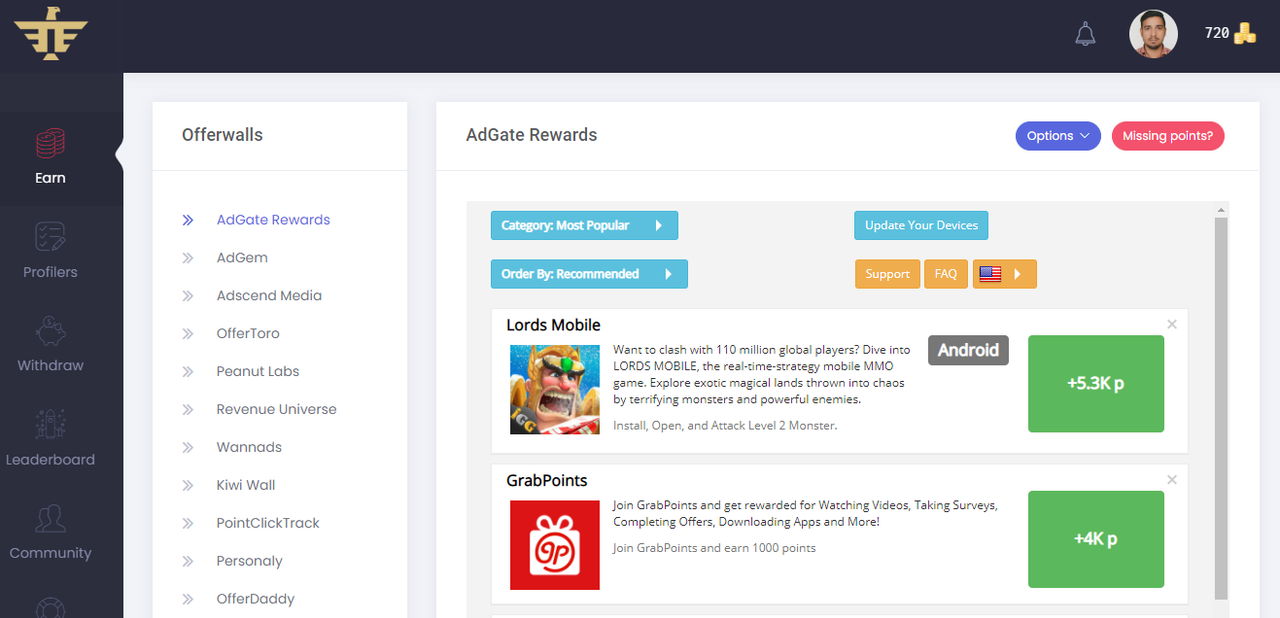The width and height of the screenshot is (1280, 618).
Task: Open the user profile avatar
Action: (1153, 34)
